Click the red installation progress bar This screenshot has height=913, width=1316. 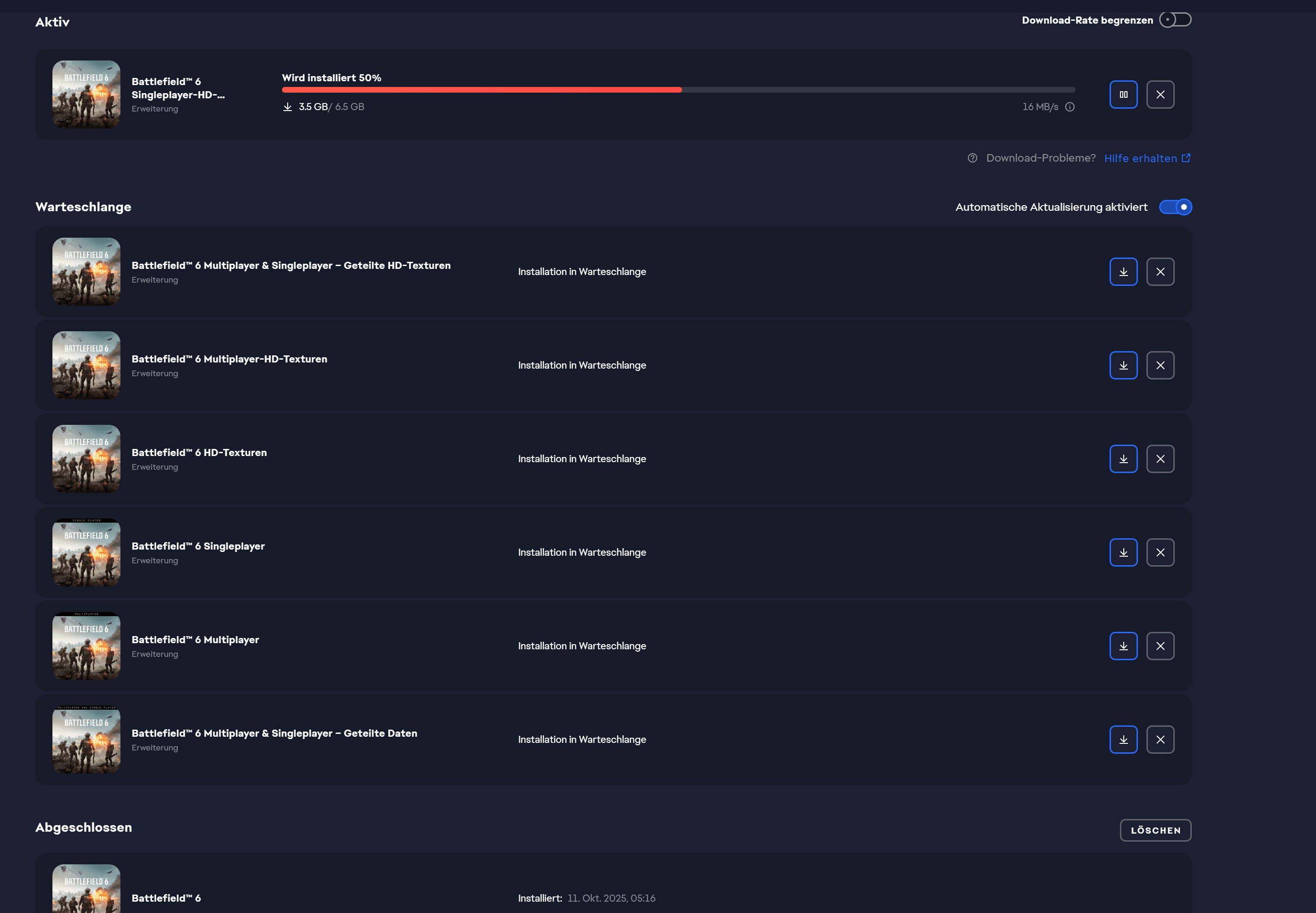click(481, 90)
